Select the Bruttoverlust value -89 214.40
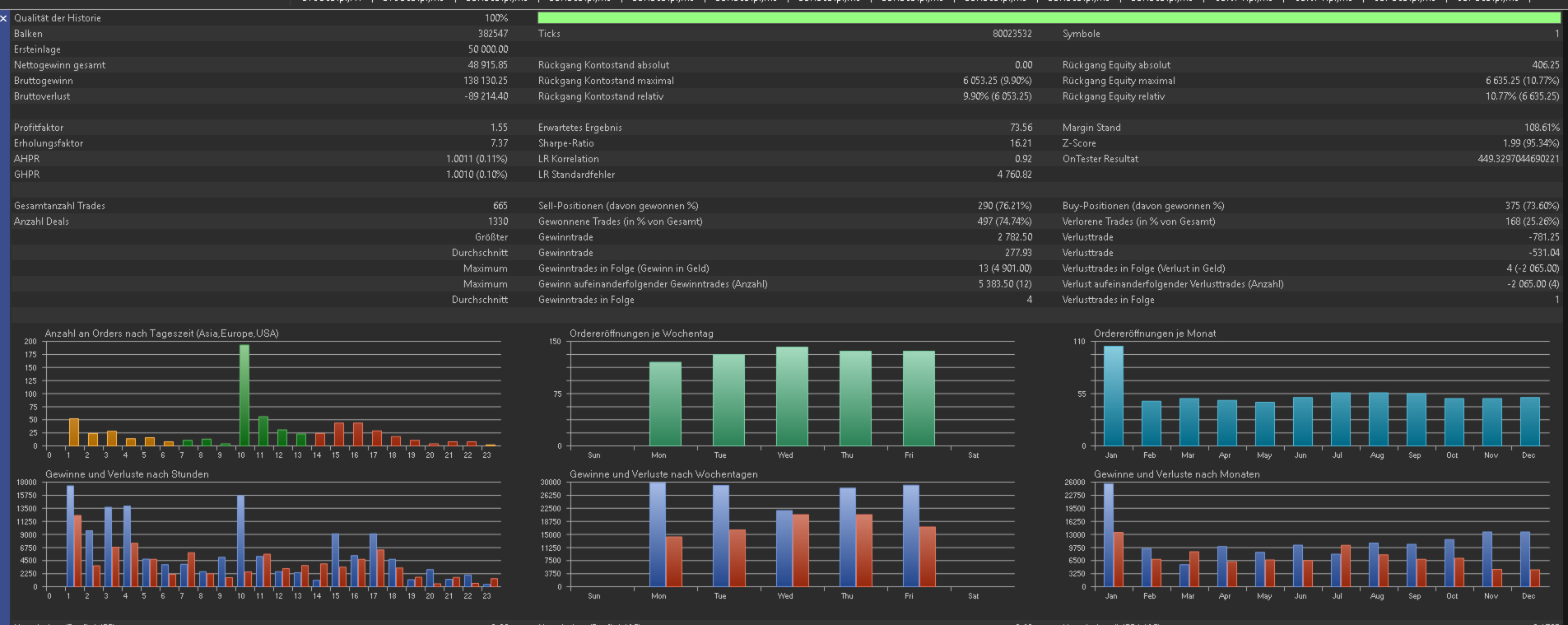1568x625 pixels. coord(486,96)
